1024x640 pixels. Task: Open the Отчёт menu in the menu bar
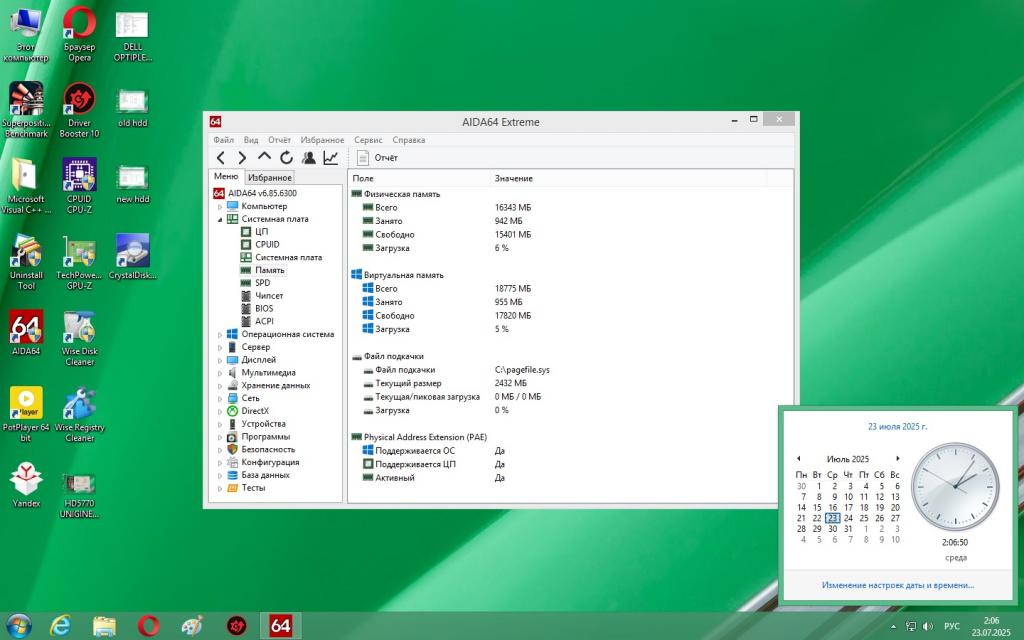tap(279, 140)
